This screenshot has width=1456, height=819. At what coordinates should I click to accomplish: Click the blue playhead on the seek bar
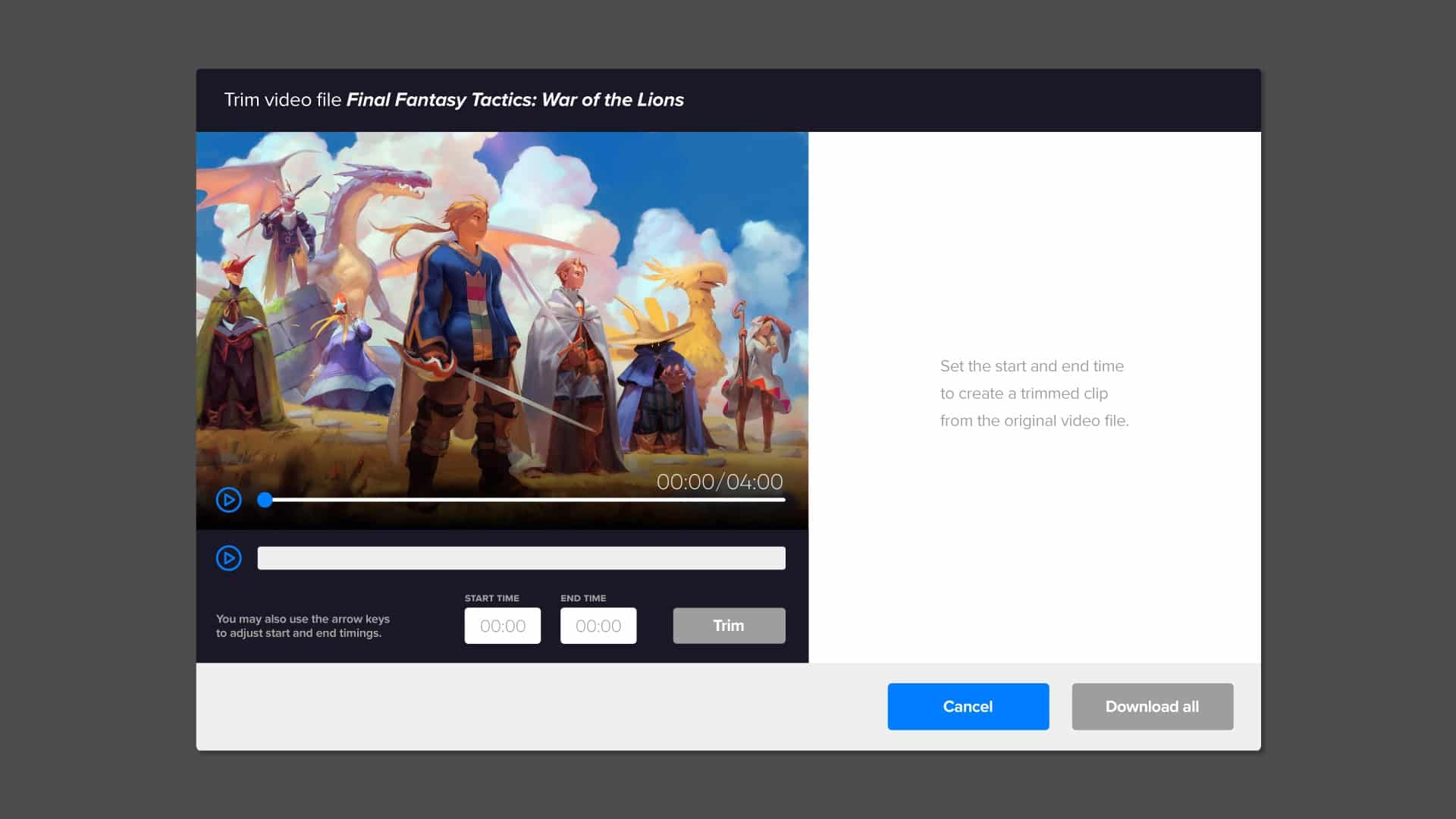coord(265,500)
